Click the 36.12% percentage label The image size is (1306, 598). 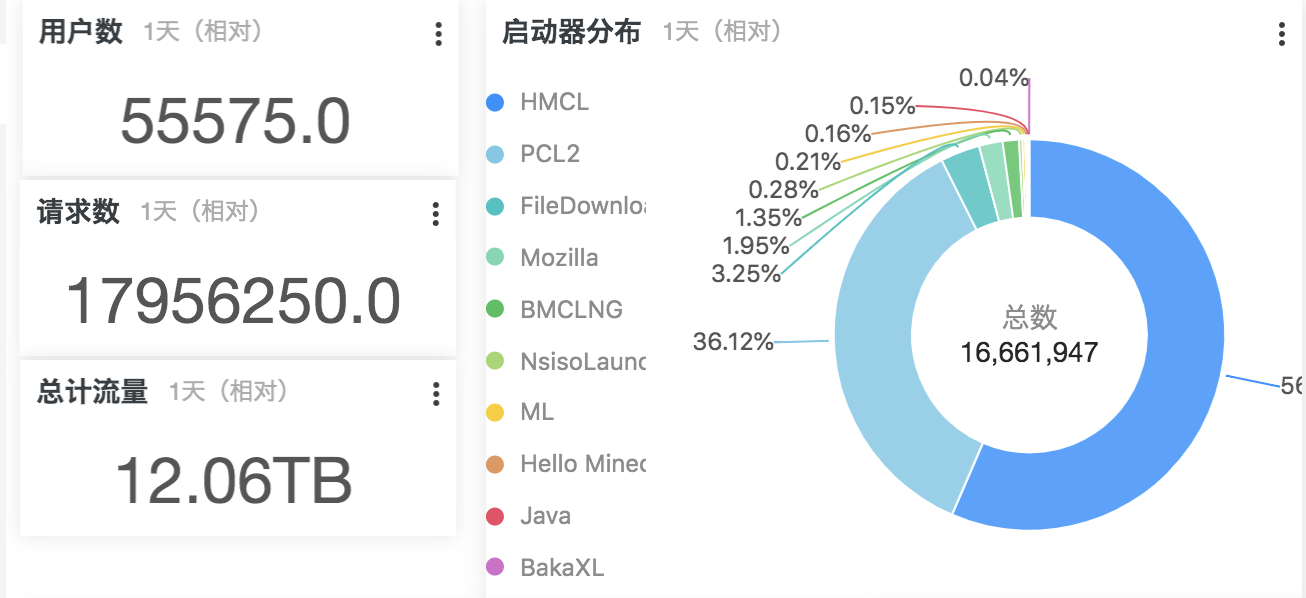tap(735, 341)
